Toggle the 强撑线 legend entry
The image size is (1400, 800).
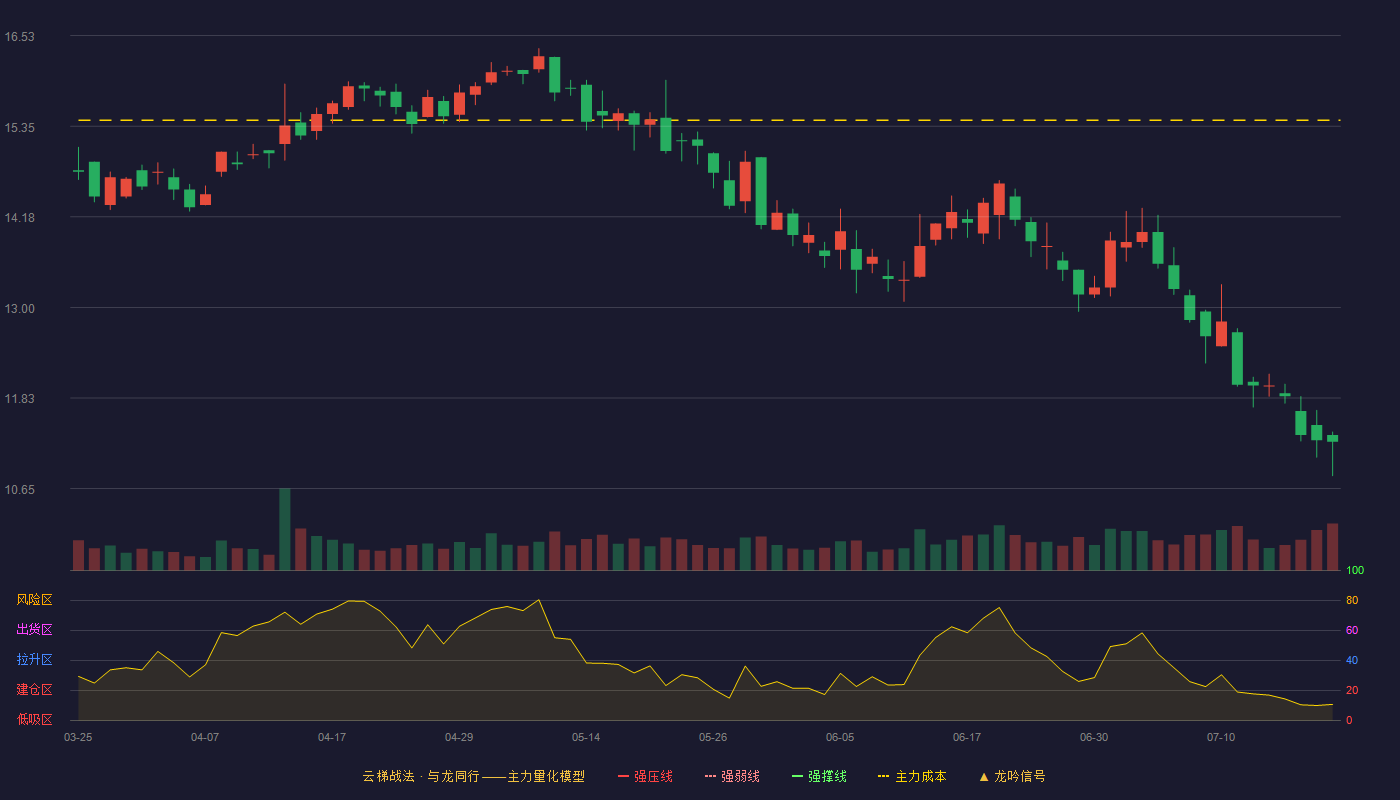[819, 776]
